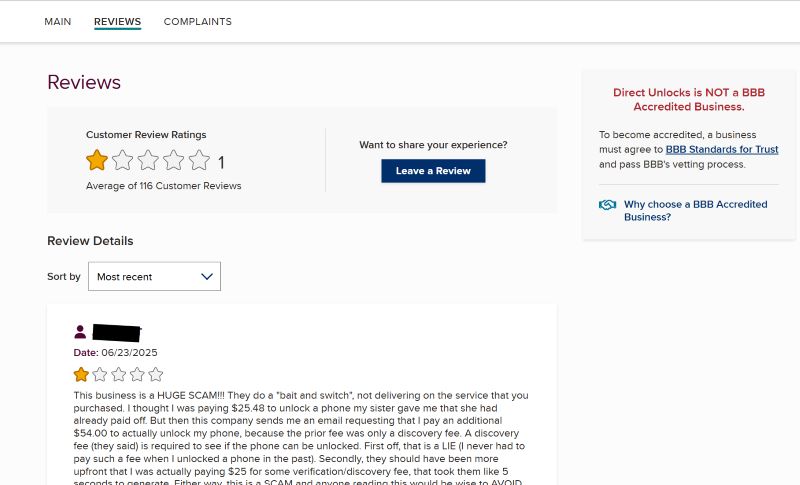Click the Sort by dropdown chevron arrow
Screen dimensions: 800x485
207,277
